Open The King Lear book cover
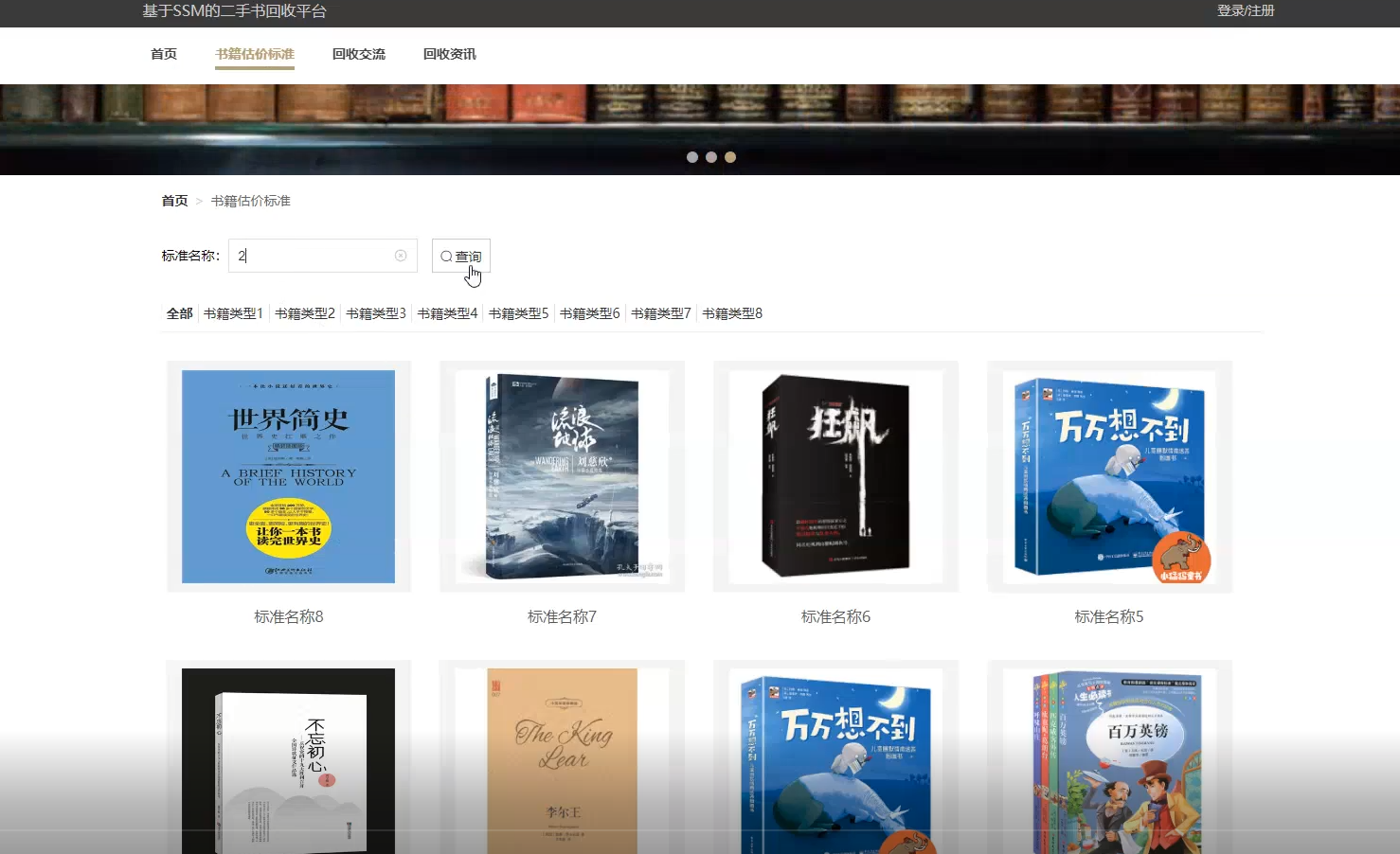The width and height of the screenshot is (1400, 854). pos(562,761)
